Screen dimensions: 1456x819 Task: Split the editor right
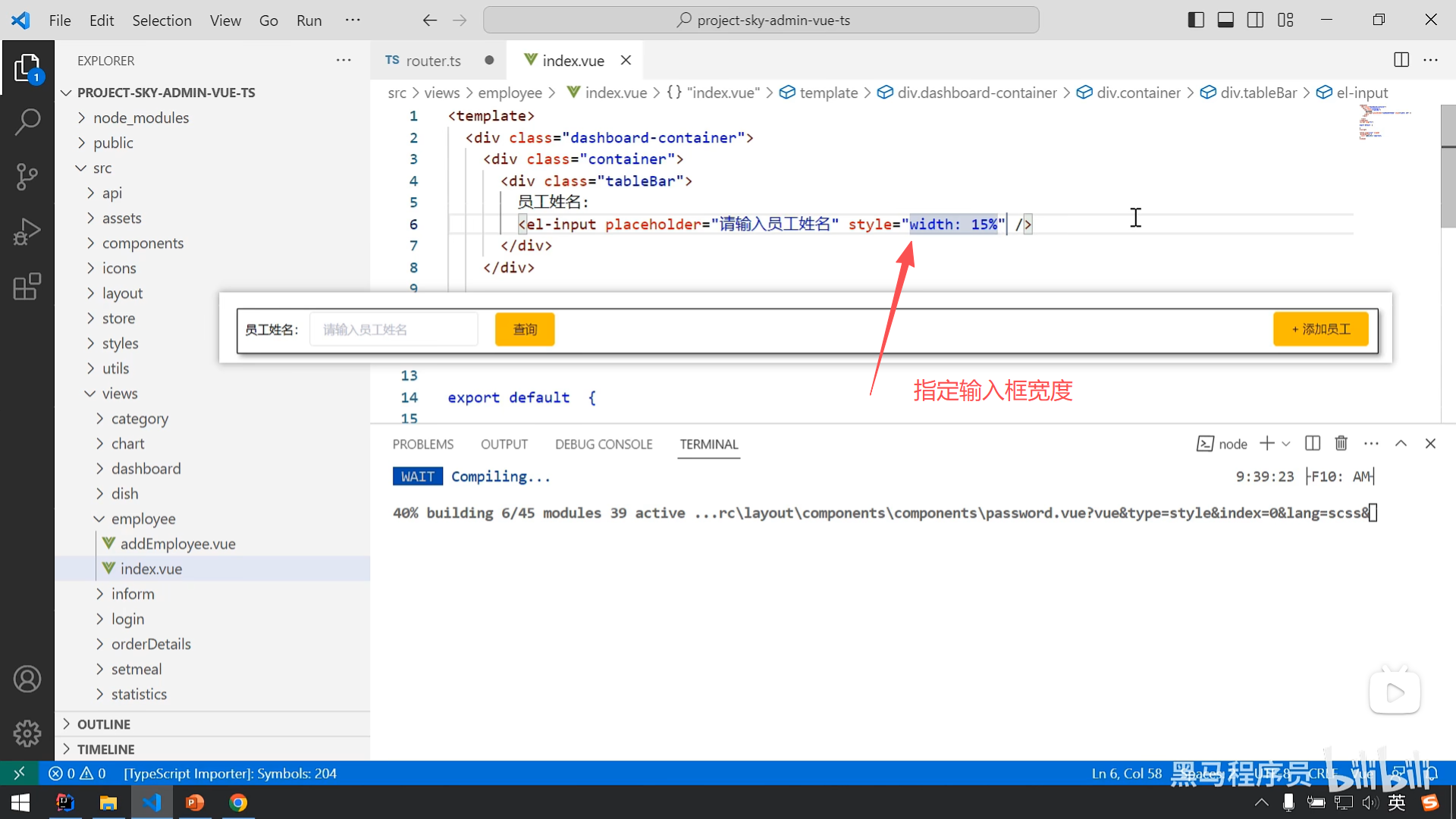(1401, 60)
